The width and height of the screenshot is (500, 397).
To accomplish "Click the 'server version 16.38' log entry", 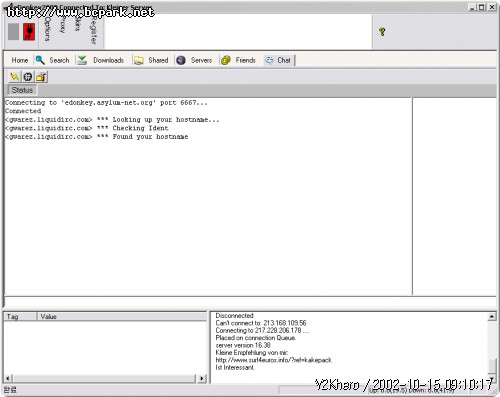I will [243, 345].
